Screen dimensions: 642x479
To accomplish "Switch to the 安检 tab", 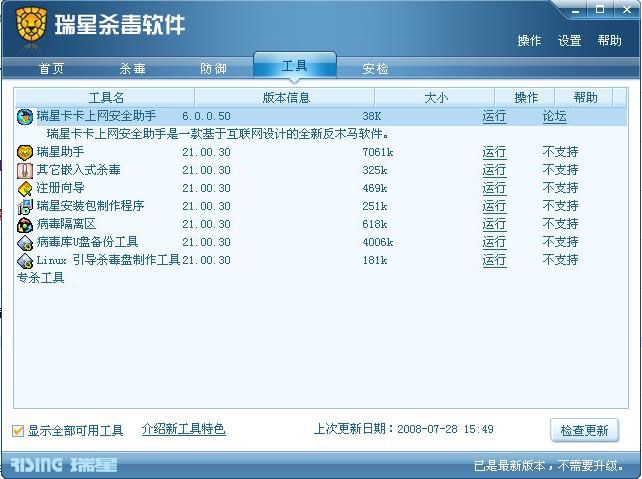I will pyautogui.click(x=375, y=68).
